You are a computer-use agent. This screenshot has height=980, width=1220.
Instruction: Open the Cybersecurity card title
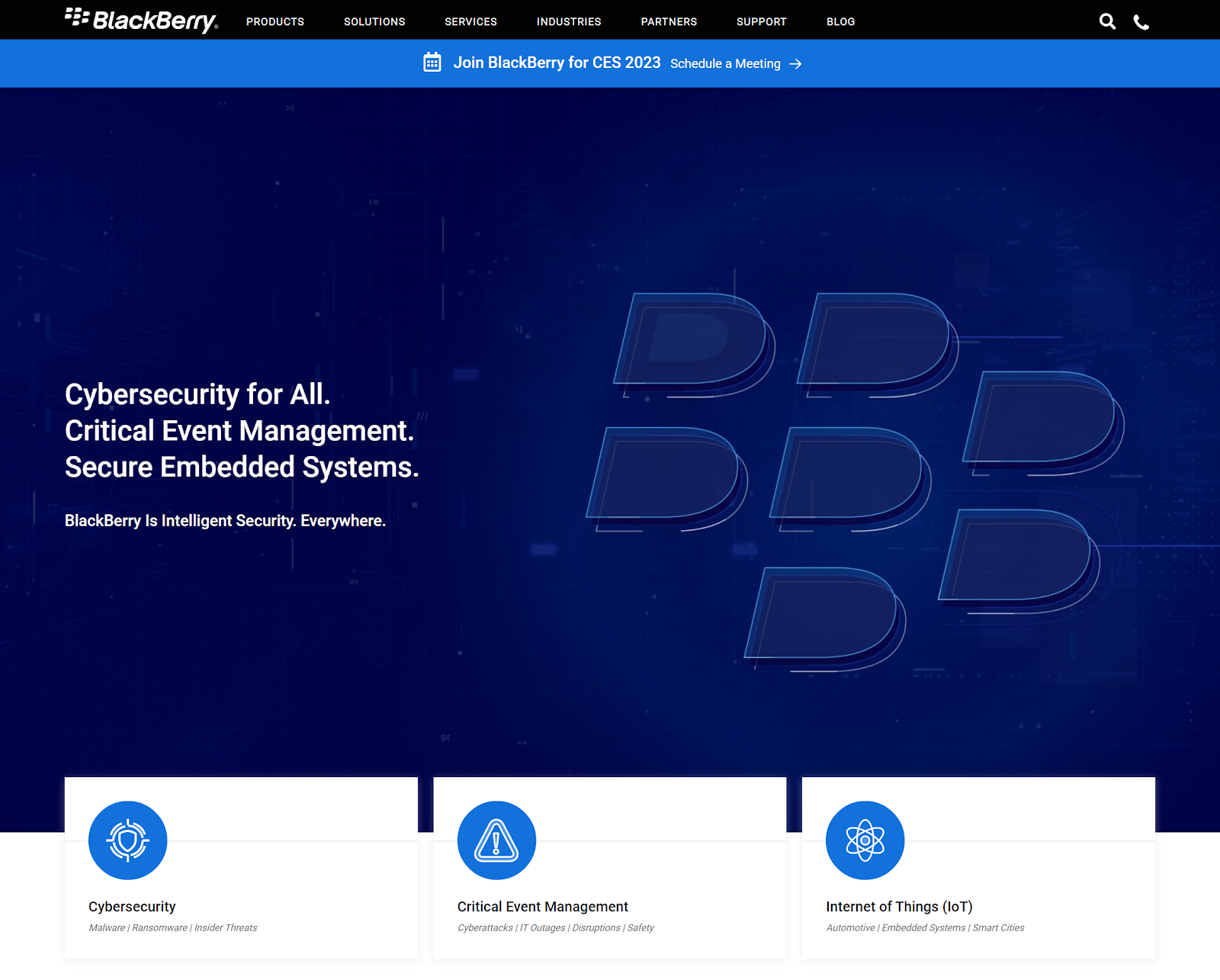[132, 907]
